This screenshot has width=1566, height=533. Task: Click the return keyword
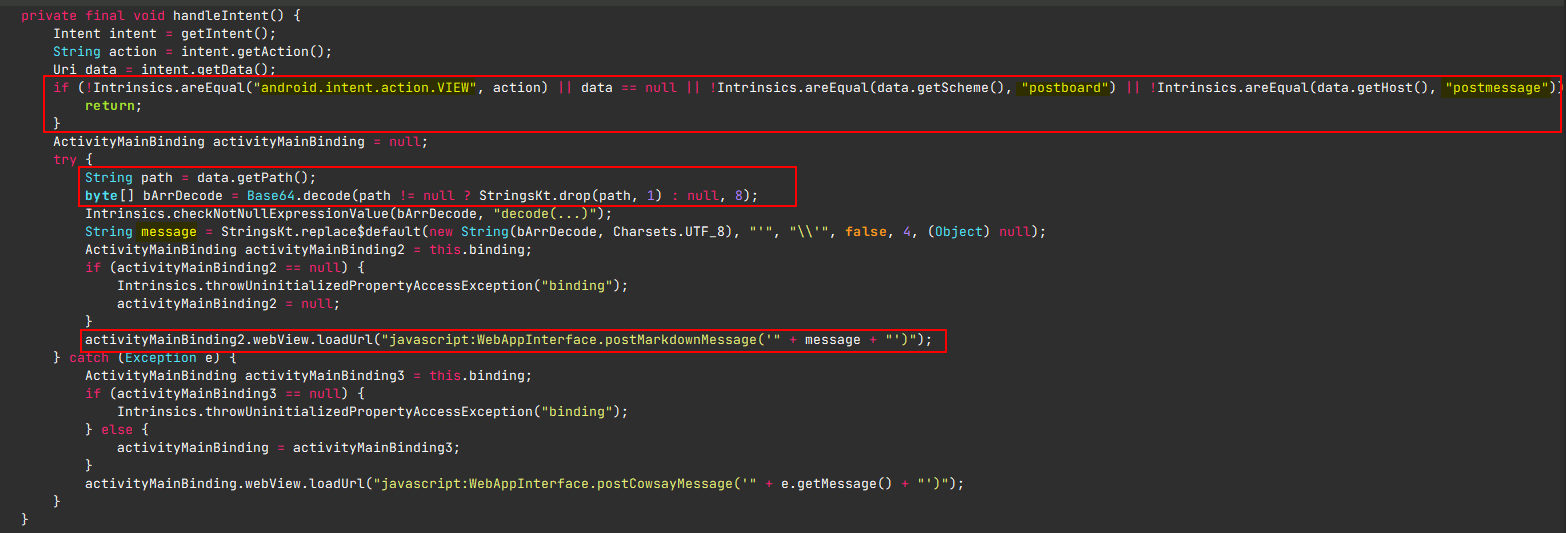tap(109, 105)
